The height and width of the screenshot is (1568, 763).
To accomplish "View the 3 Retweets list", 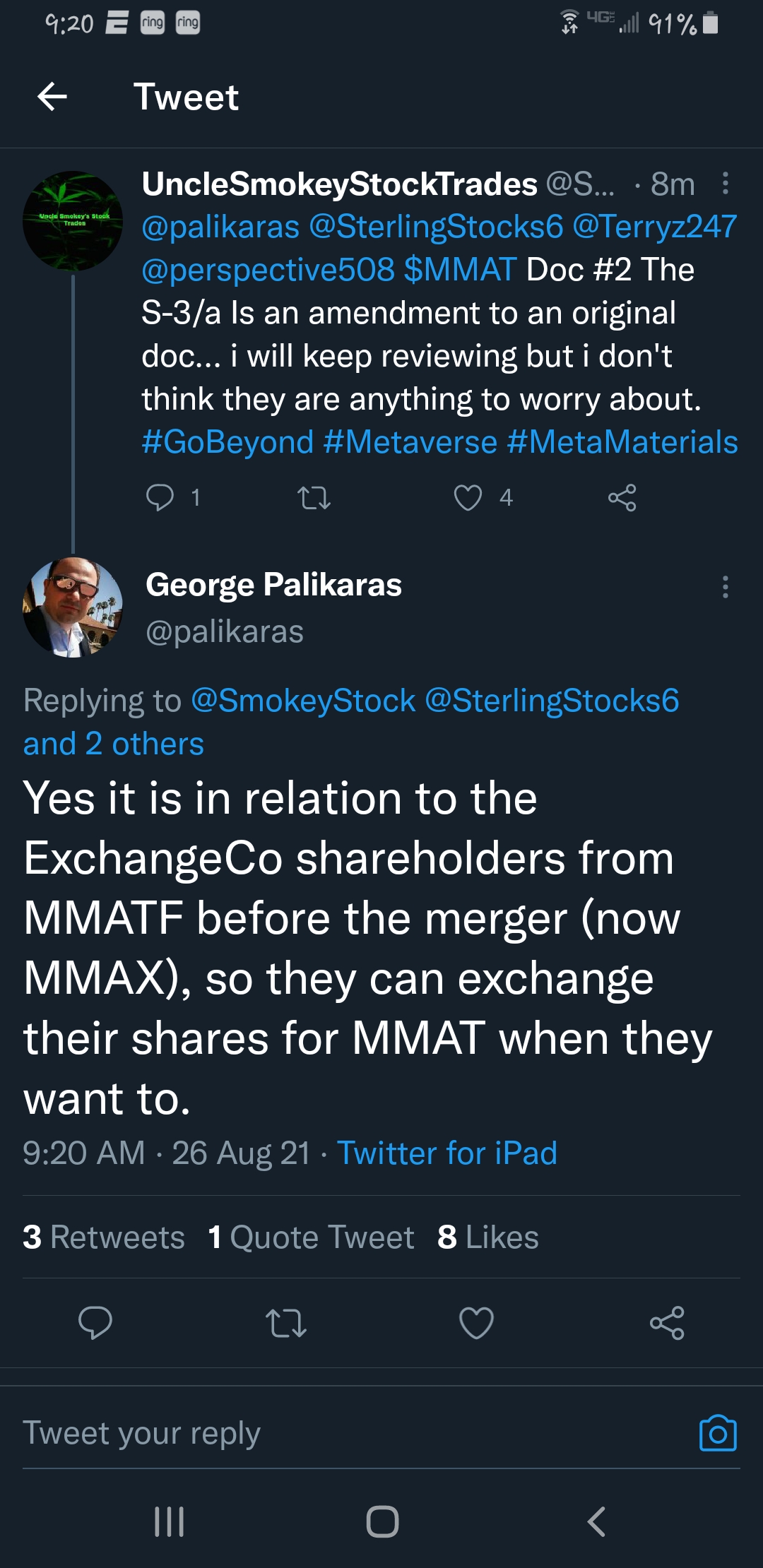I will coord(104,1237).
